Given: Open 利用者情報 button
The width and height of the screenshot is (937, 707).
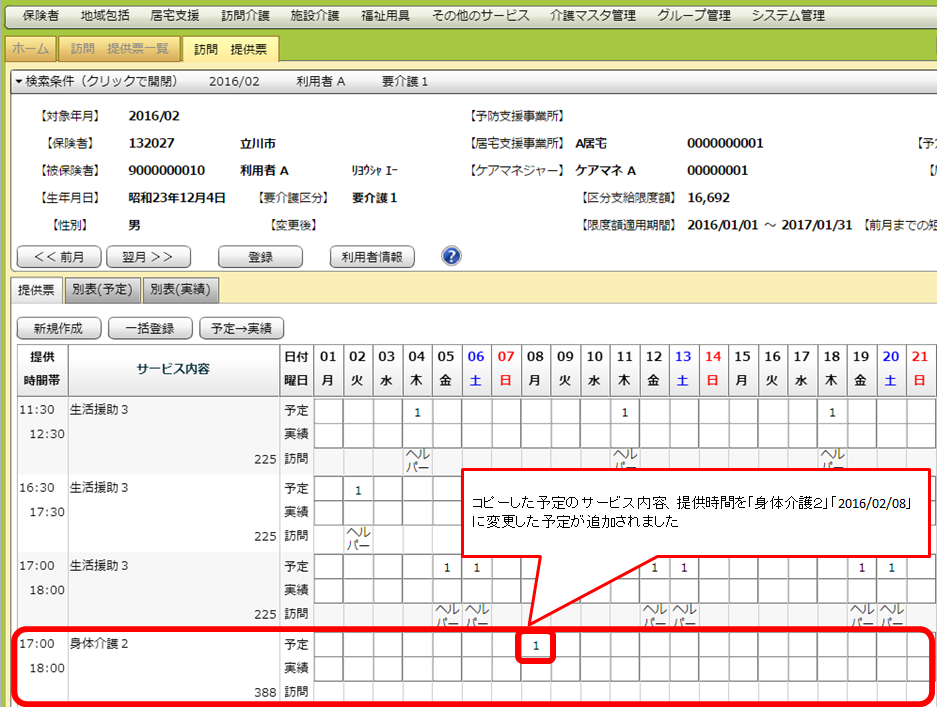Looking at the screenshot, I should [371, 257].
